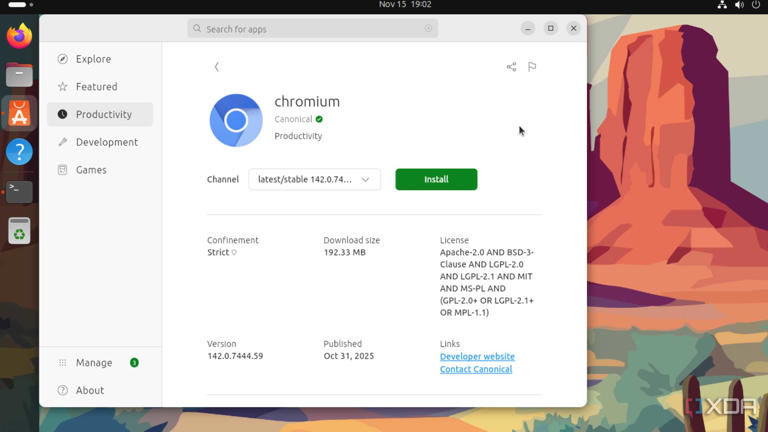Launch Terminal from the dock
768x432 pixels.
click(x=19, y=192)
